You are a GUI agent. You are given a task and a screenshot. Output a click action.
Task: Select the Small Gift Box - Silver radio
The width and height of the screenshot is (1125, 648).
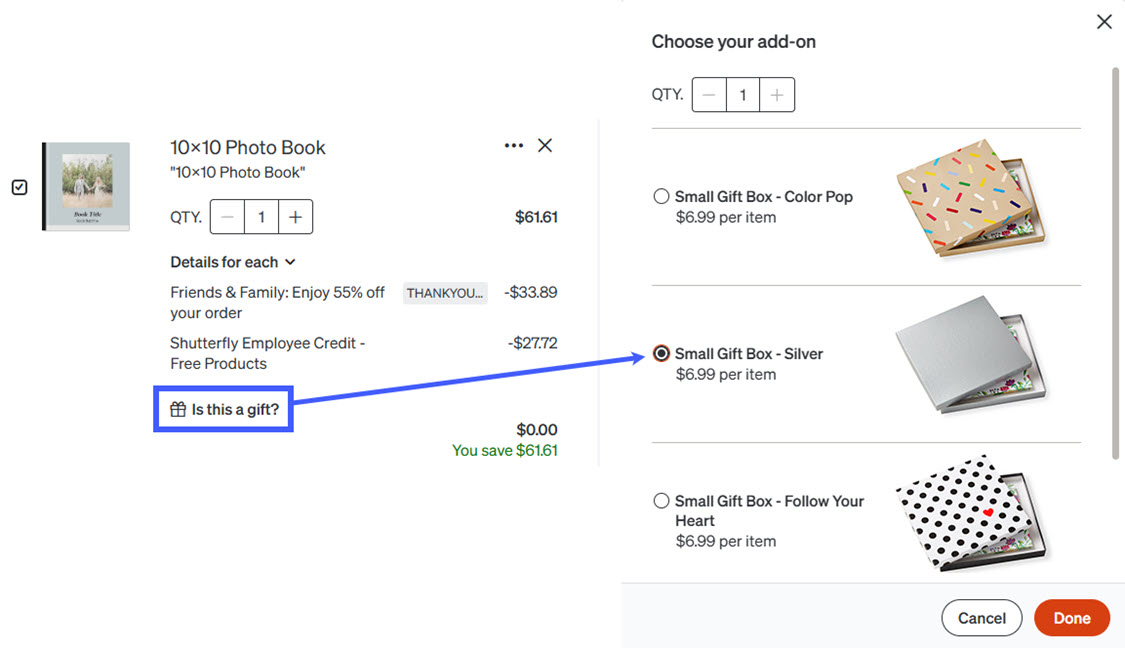coord(662,353)
